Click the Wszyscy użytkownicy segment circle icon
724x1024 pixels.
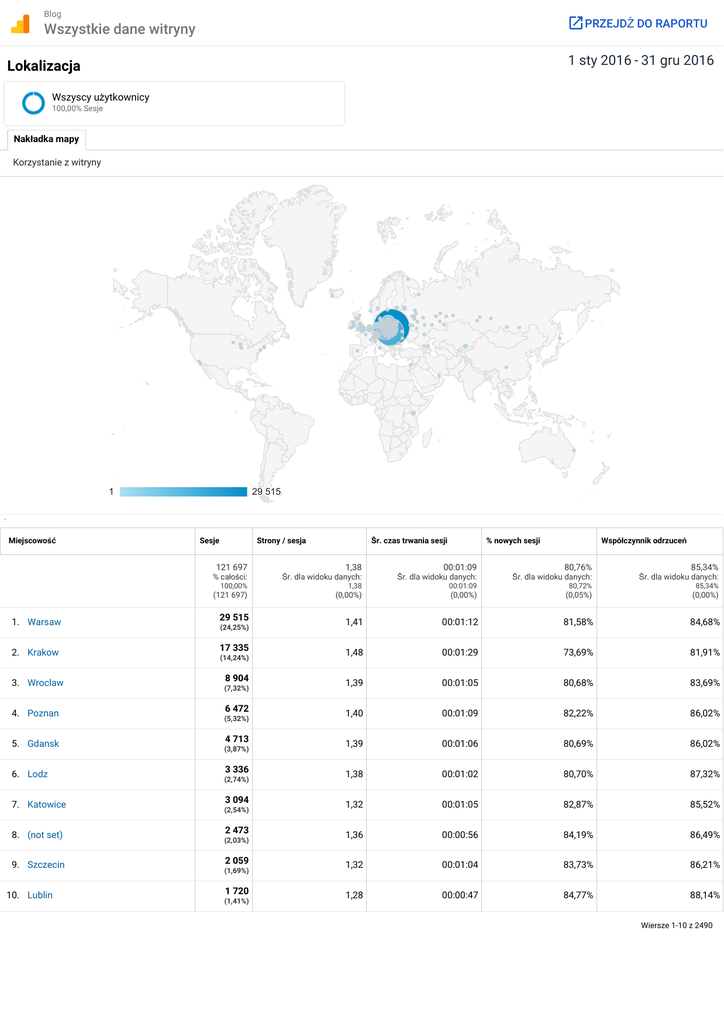[33, 102]
